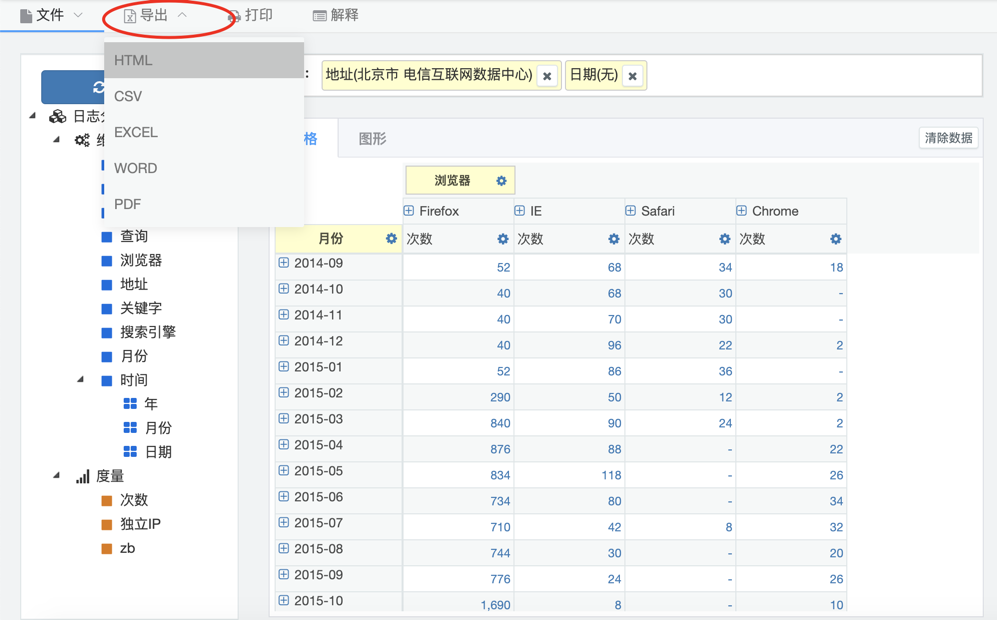The height and width of the screenshot is (620, 997).
Task: Open settings gear next to 月份 header
Action: click(391, 239)
